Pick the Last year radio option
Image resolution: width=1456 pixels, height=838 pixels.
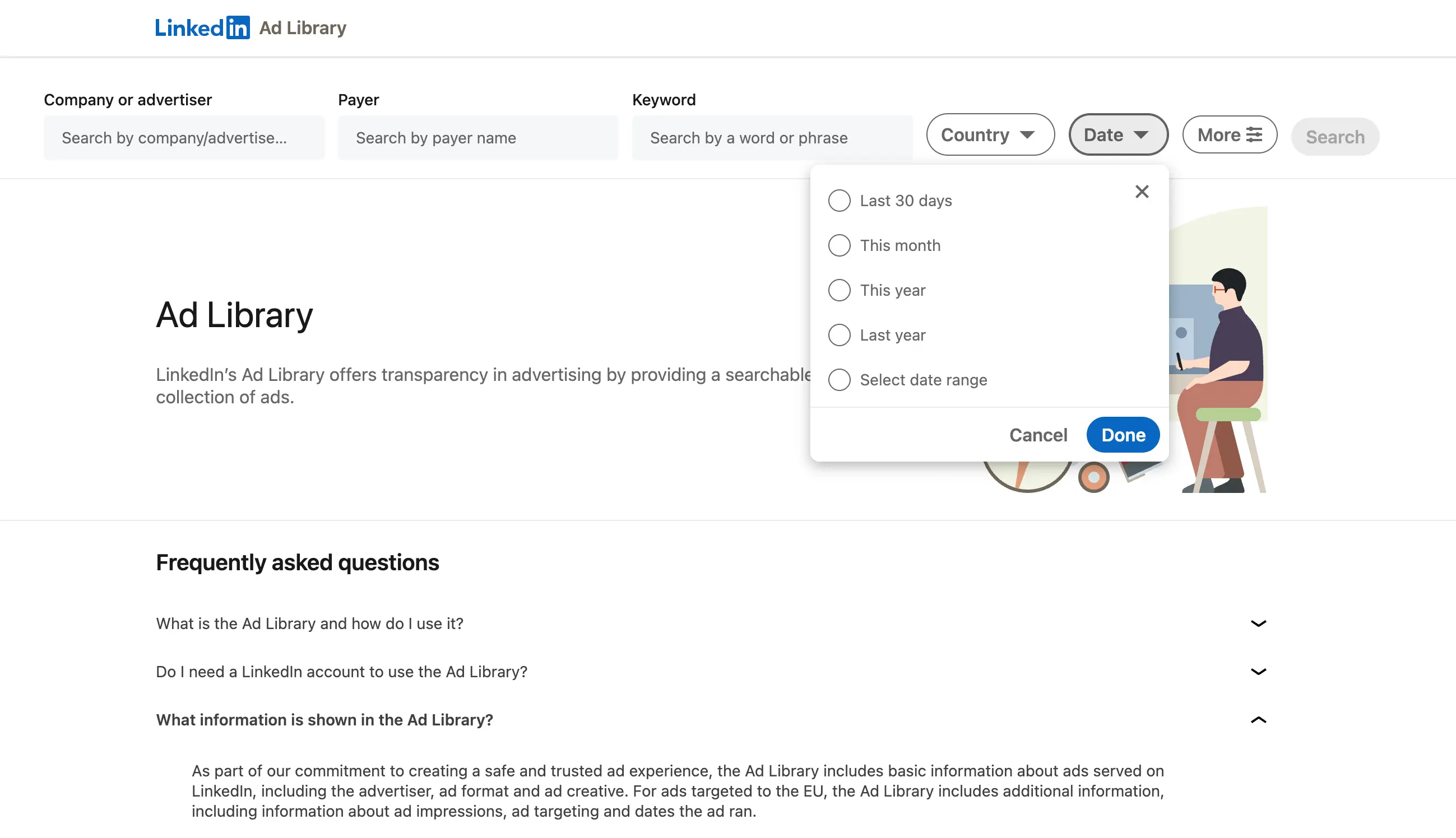click(x=839, y=336)
